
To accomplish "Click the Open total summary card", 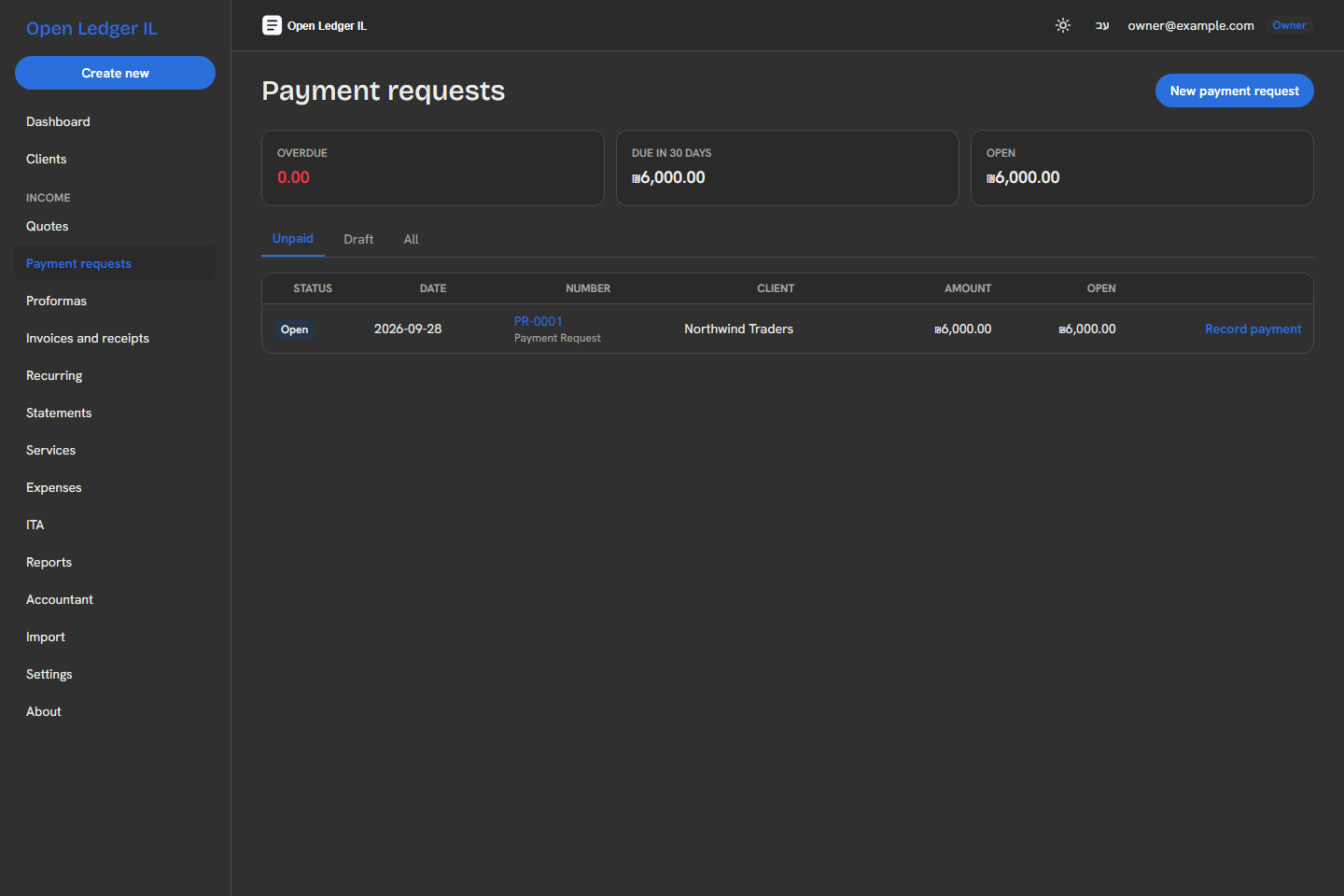I will click(1142, 168).
